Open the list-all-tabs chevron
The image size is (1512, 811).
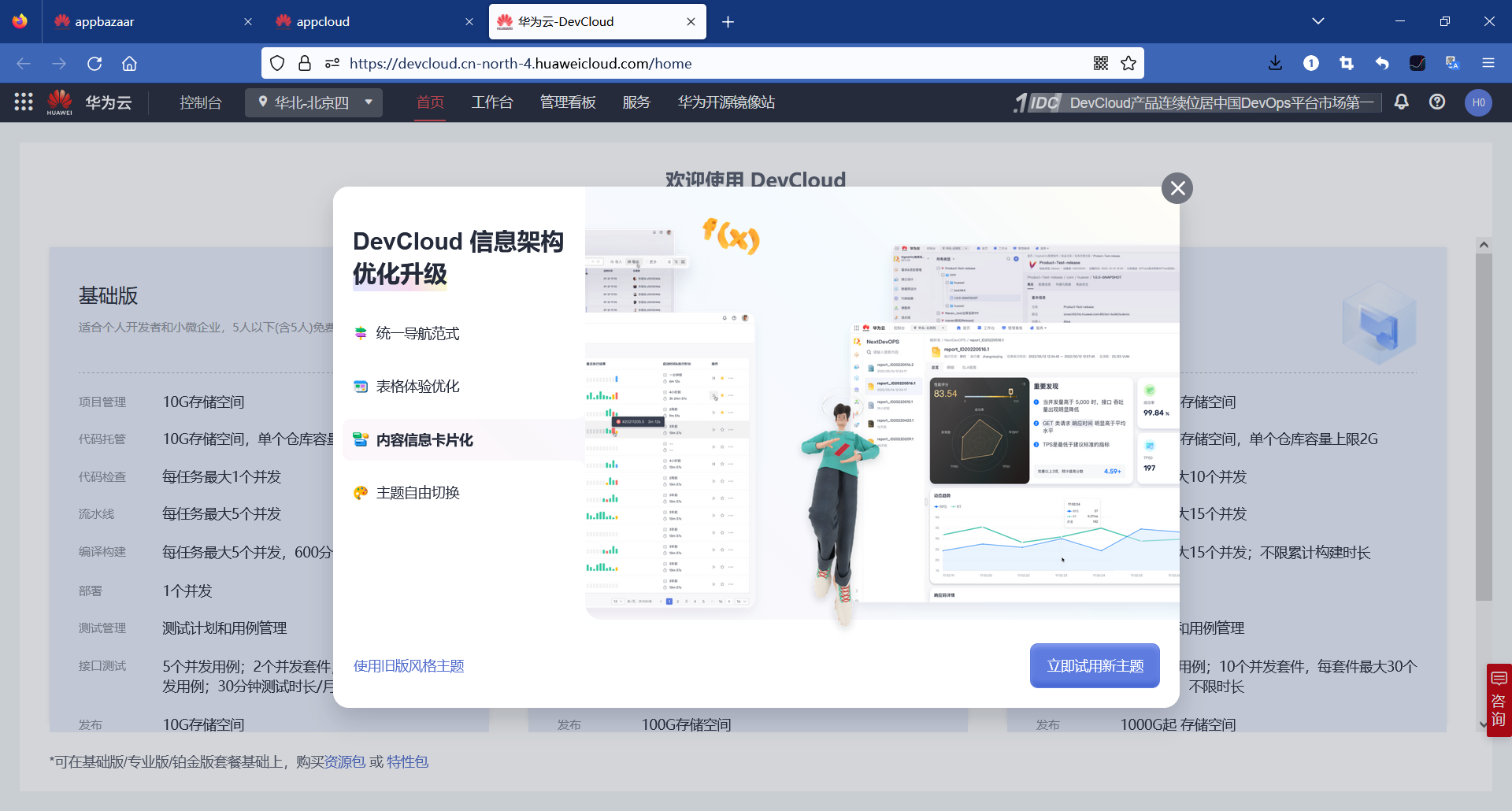(x=1319, y=21)
